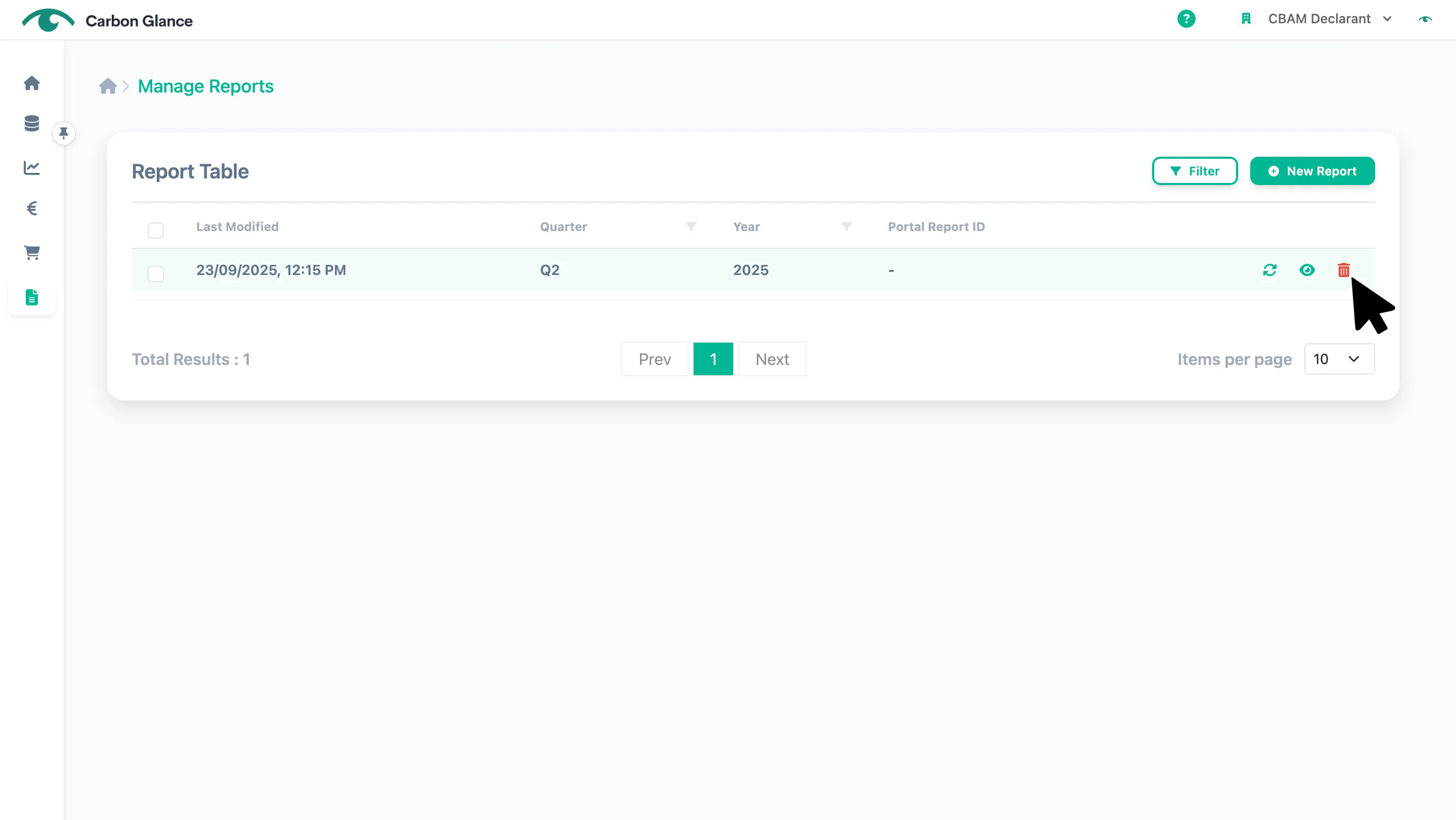Click the Carbon Glance brand name

pyautogui.click(x=139, y=21)
